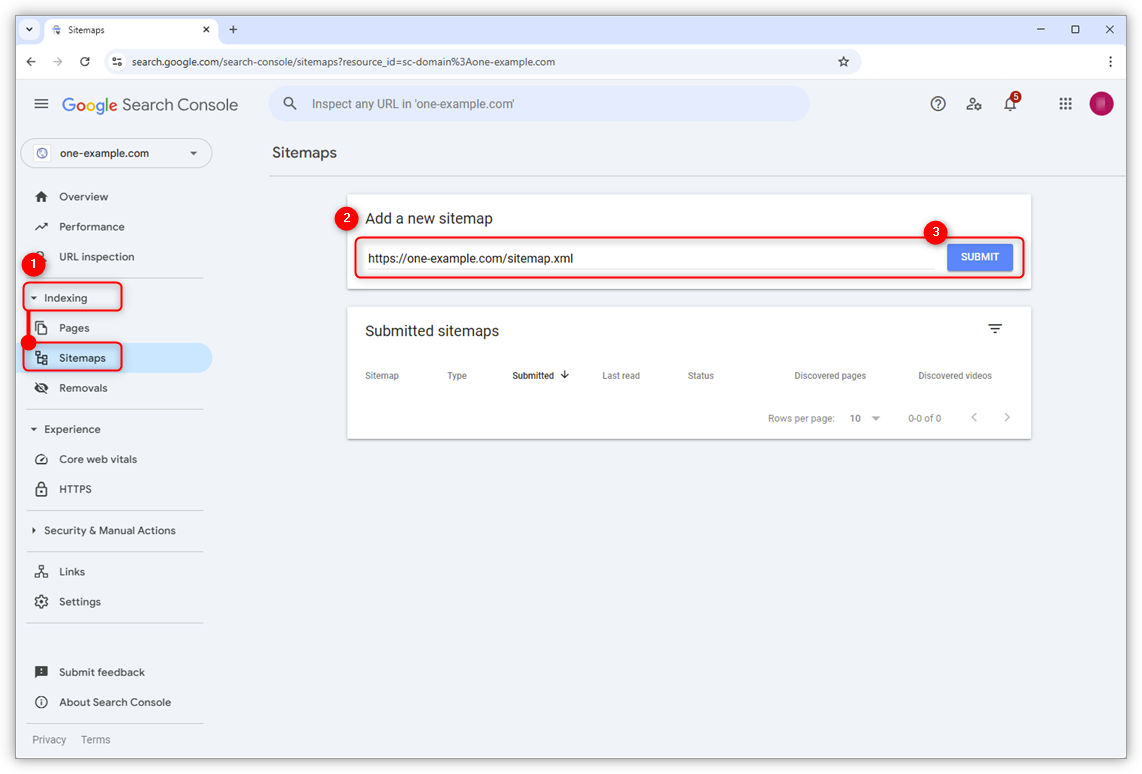
Task: Select Sitemaps in the sidebar menu
Action: point(82,357)
